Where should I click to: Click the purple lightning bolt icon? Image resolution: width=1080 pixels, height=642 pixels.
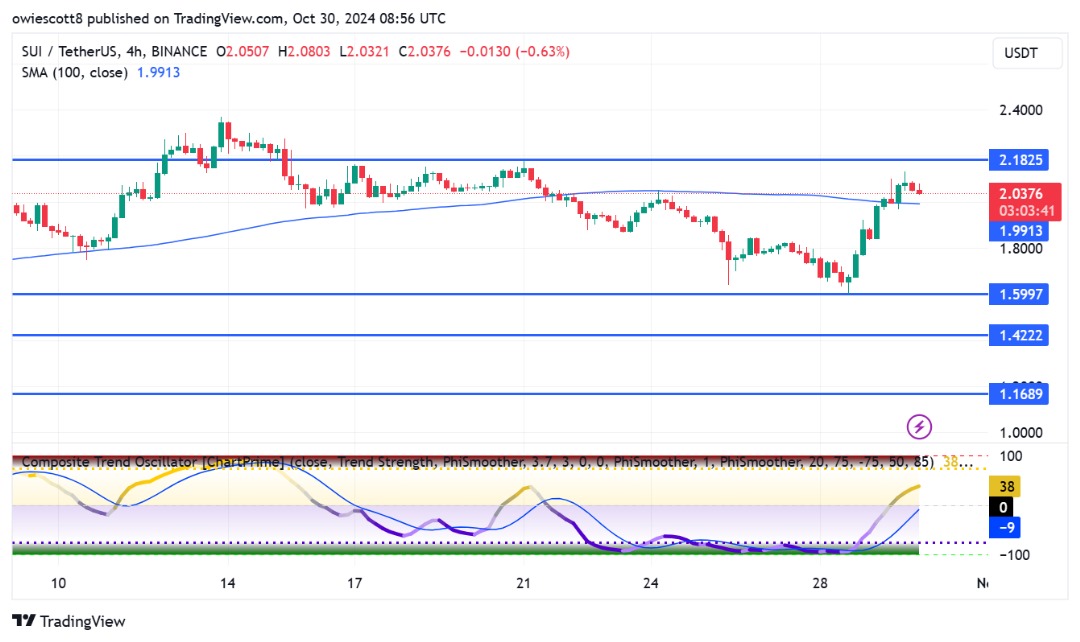pos(919,426)
